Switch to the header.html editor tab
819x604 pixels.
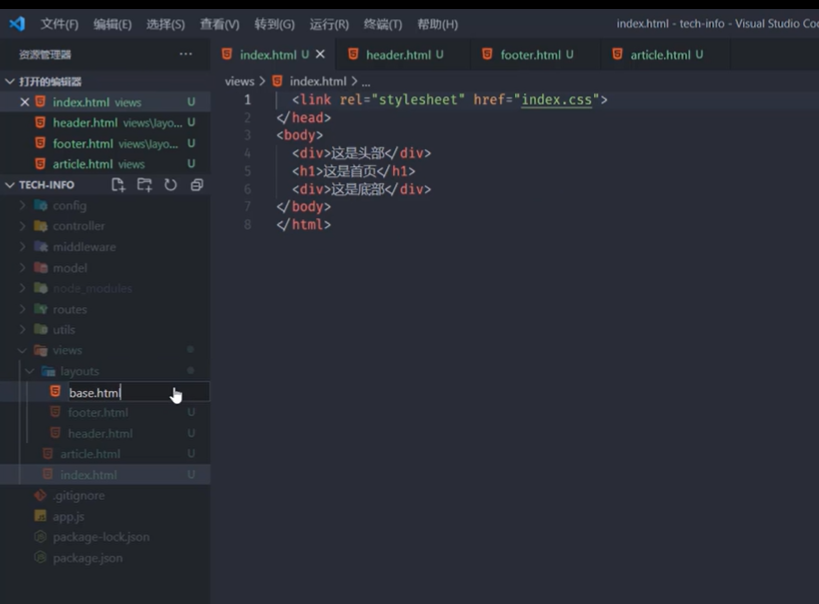[x=402, y=54]
